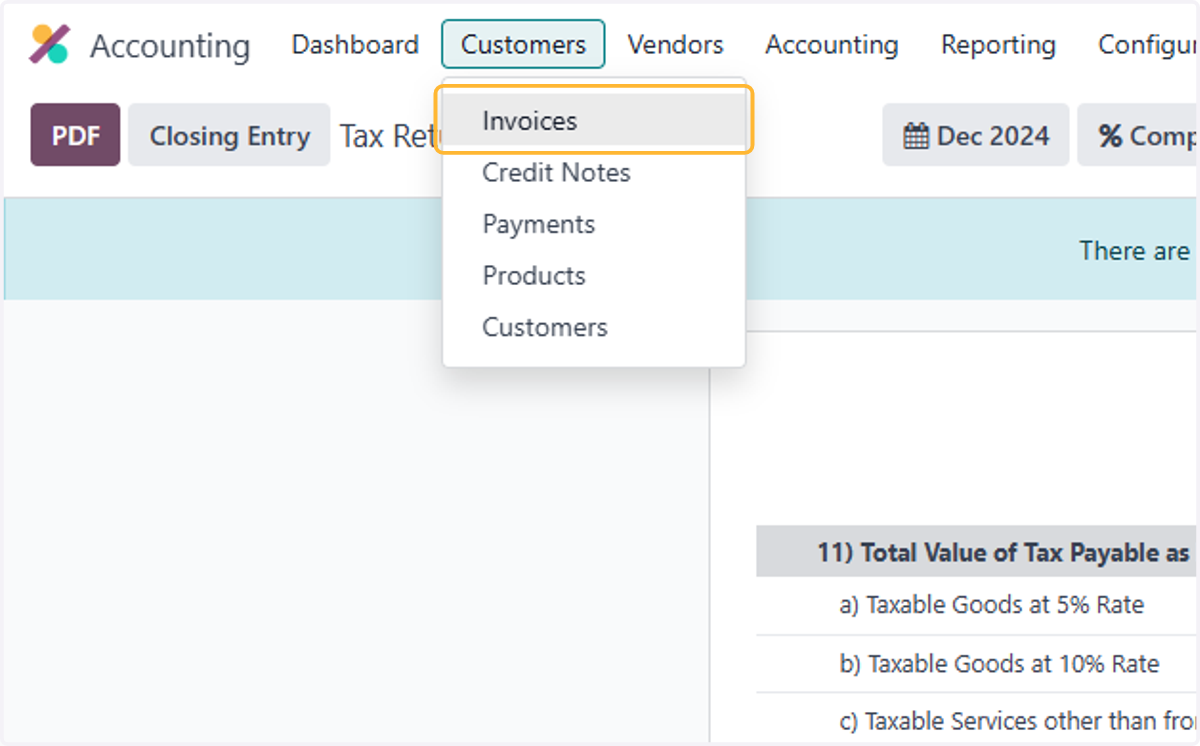Open the Accounting app title
Image resolution: width=1200 pixels, height=746 pixels.
[170, 46]
